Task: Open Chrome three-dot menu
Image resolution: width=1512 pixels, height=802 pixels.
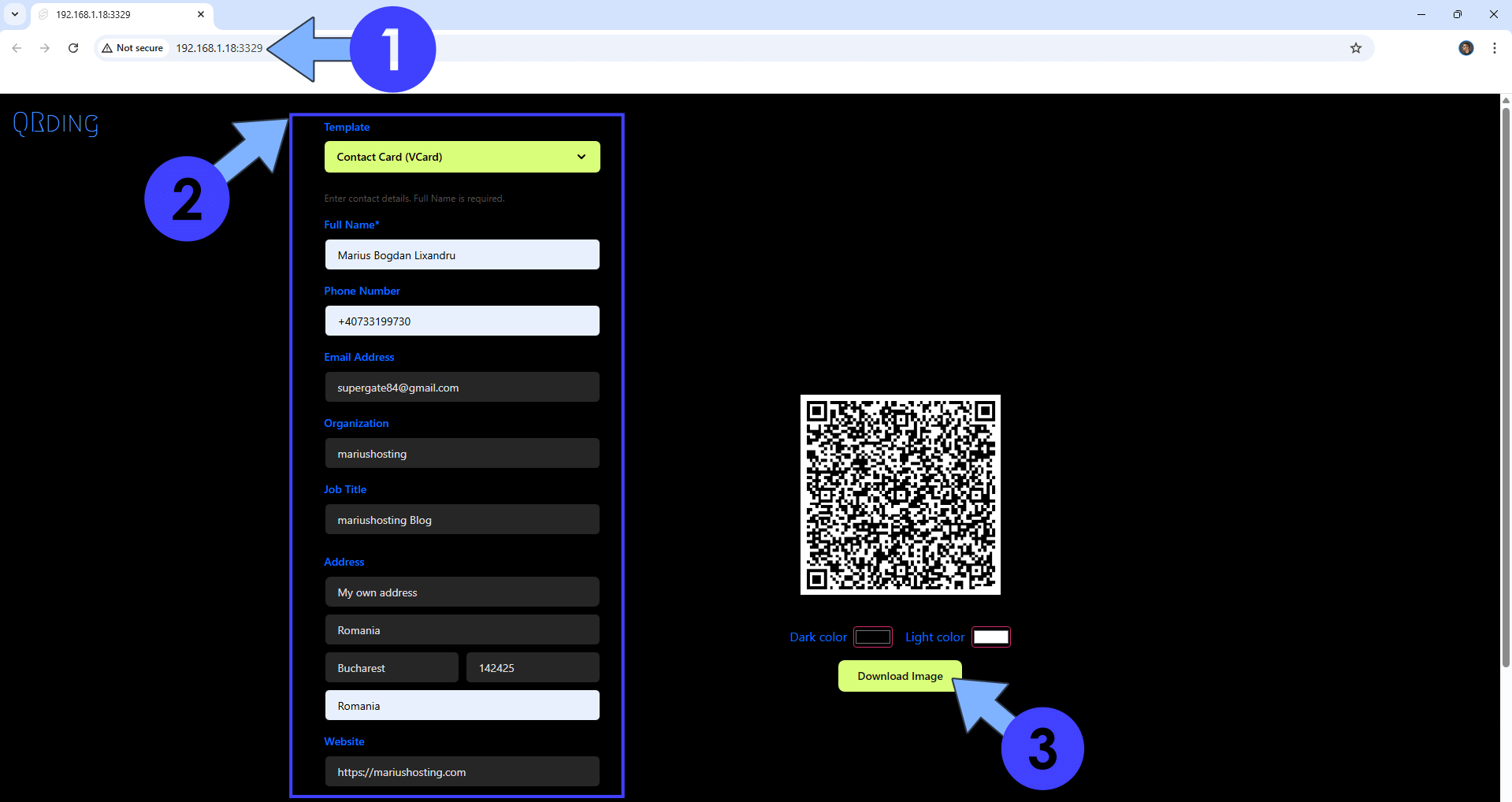Action: (x=1494, y=48)
